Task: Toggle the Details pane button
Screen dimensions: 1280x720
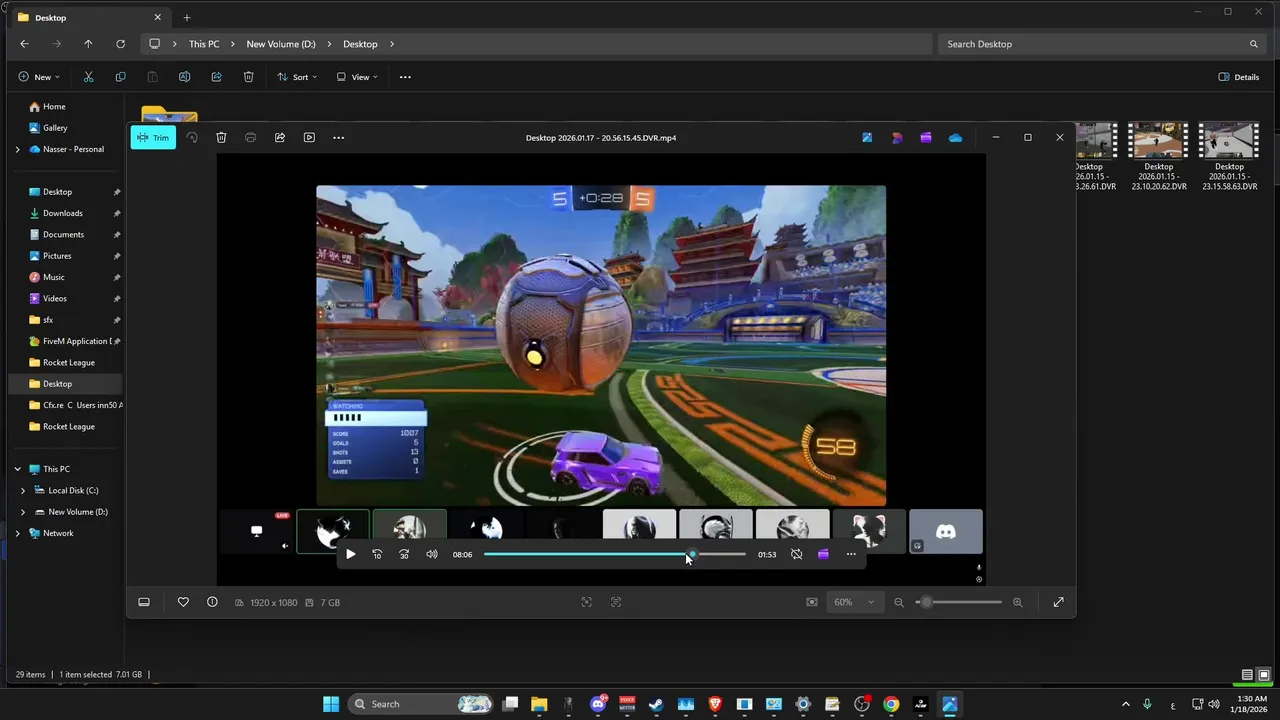Action: (1239, 77)
